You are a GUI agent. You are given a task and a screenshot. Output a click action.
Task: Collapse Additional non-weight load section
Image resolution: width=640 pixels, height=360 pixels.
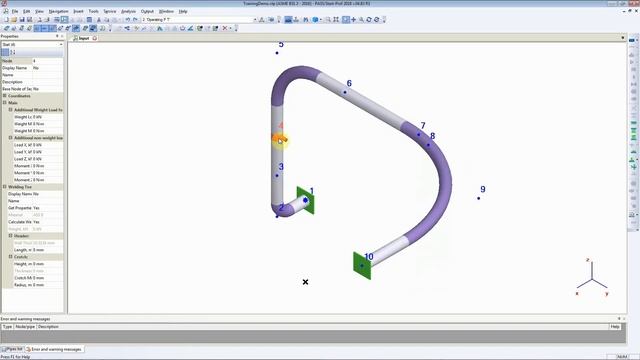[x=11, y=138]
